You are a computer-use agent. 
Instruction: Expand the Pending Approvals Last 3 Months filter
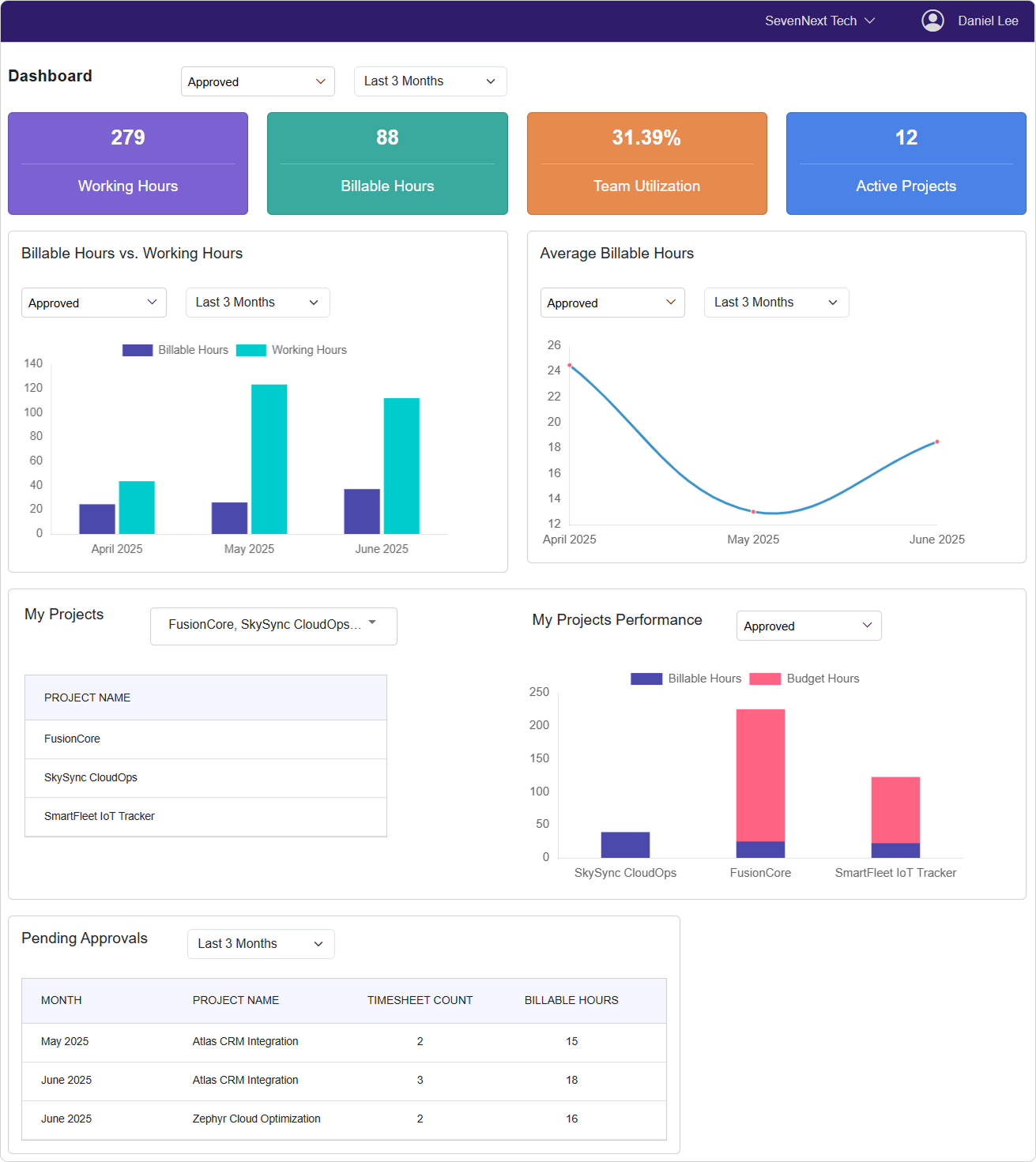[x=261, y=944]
